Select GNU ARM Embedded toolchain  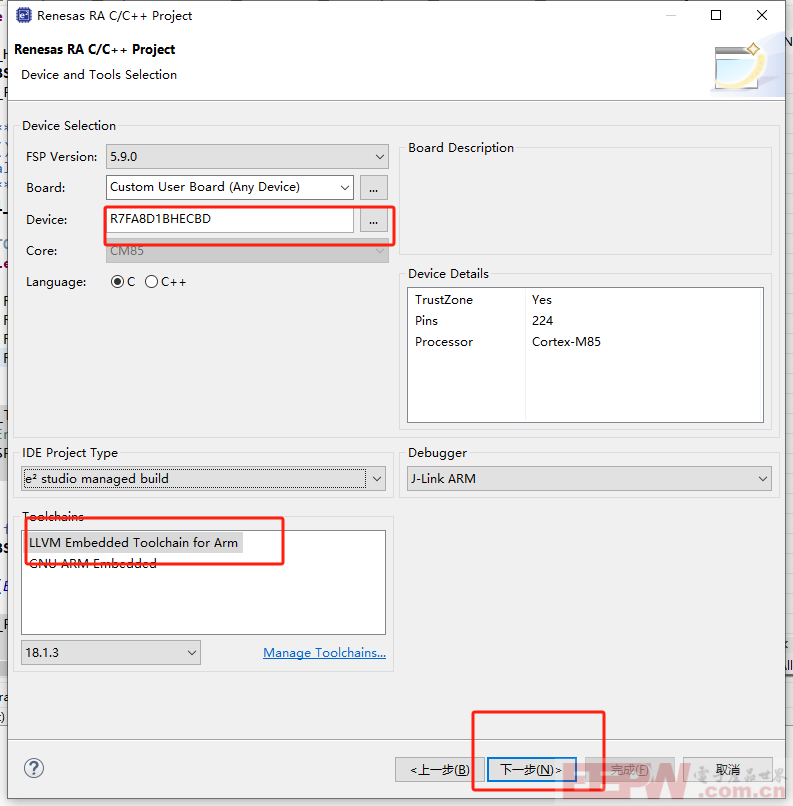(x=93, y=563)
